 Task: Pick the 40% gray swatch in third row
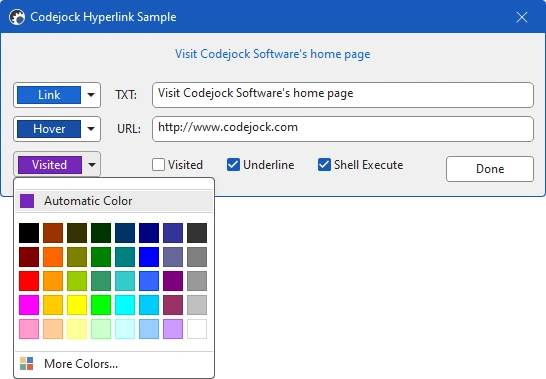coord(197,281)
